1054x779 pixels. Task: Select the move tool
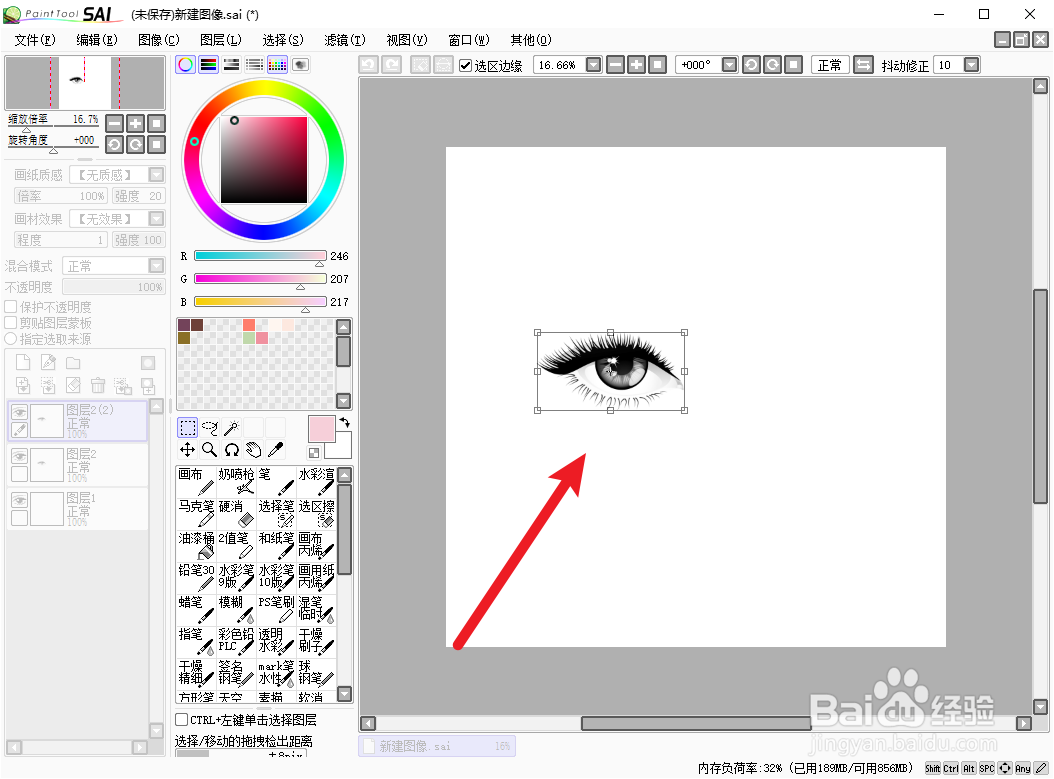tap(188, 450)
